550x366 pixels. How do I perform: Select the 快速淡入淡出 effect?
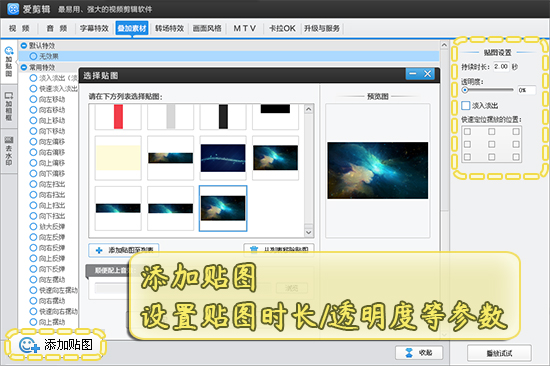coord(54,88)
